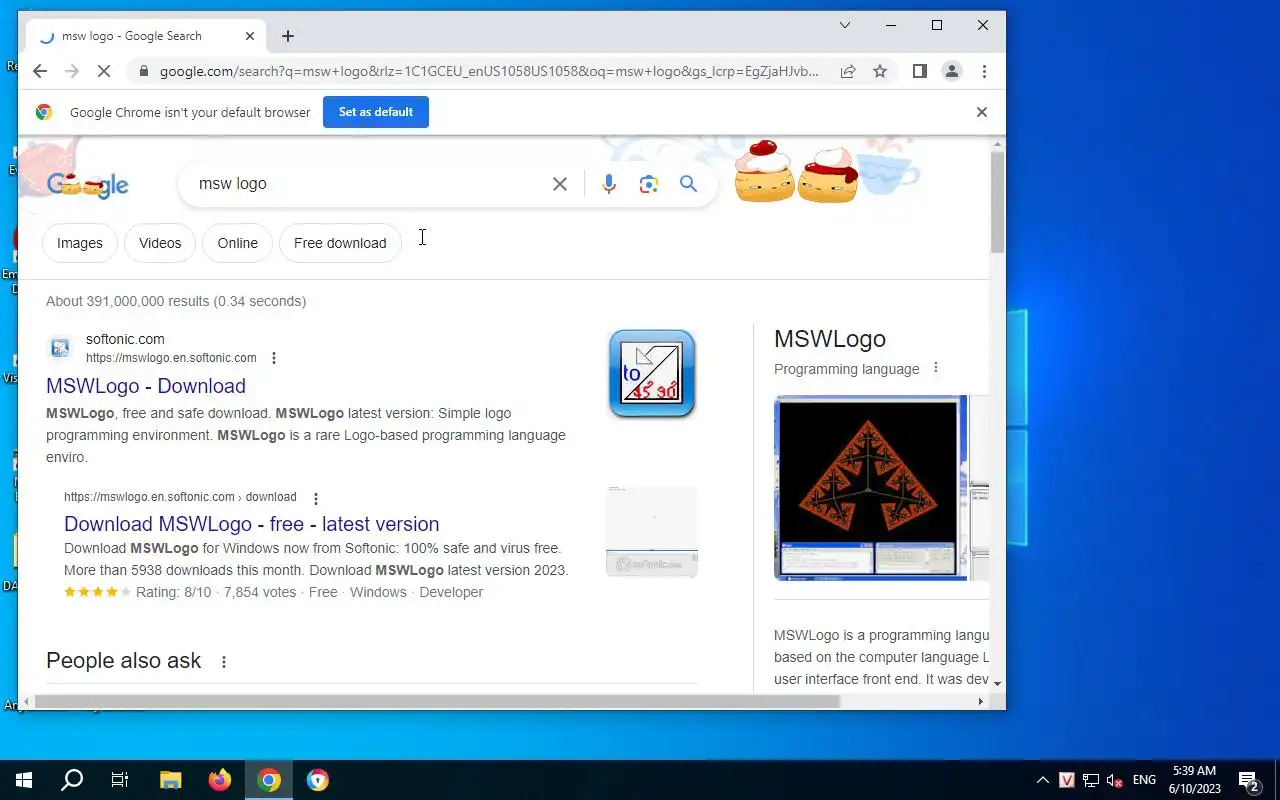This screenshot has width=1280, height=800.
Task: Open MSWLogo knowledge panel more options
Action: (936, 368)
